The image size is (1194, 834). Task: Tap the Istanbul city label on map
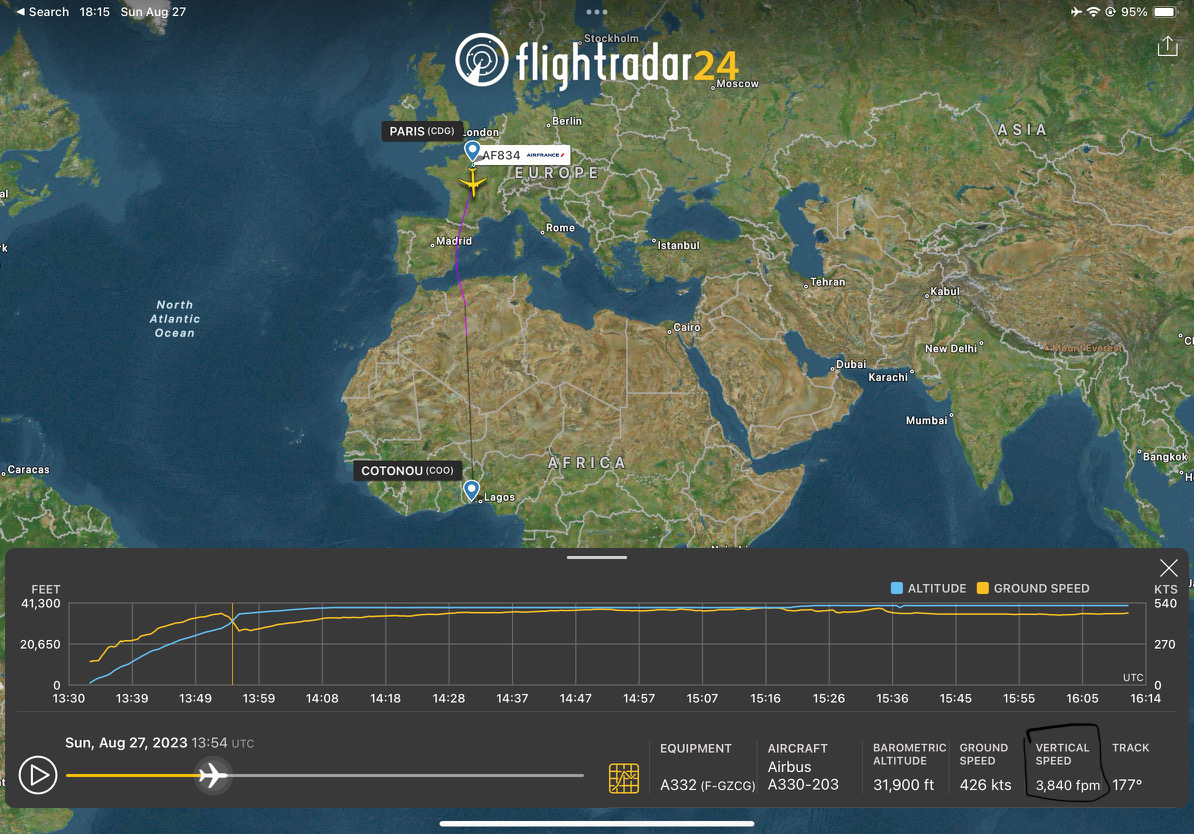pyautogui.click(x=678, y=245)
